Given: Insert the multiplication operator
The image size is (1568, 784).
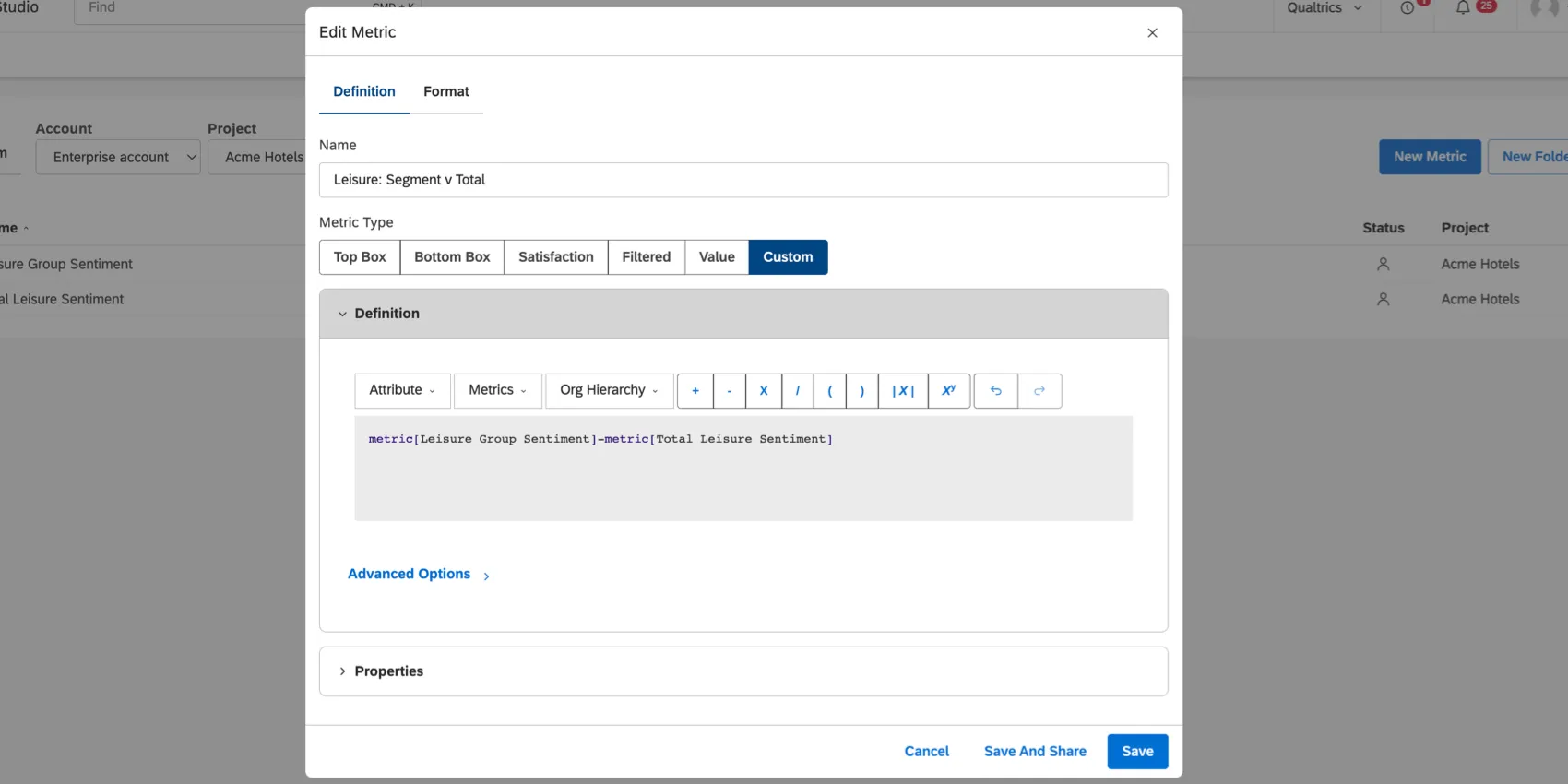Looking at the screenshot, I should [x=764, y=391].
